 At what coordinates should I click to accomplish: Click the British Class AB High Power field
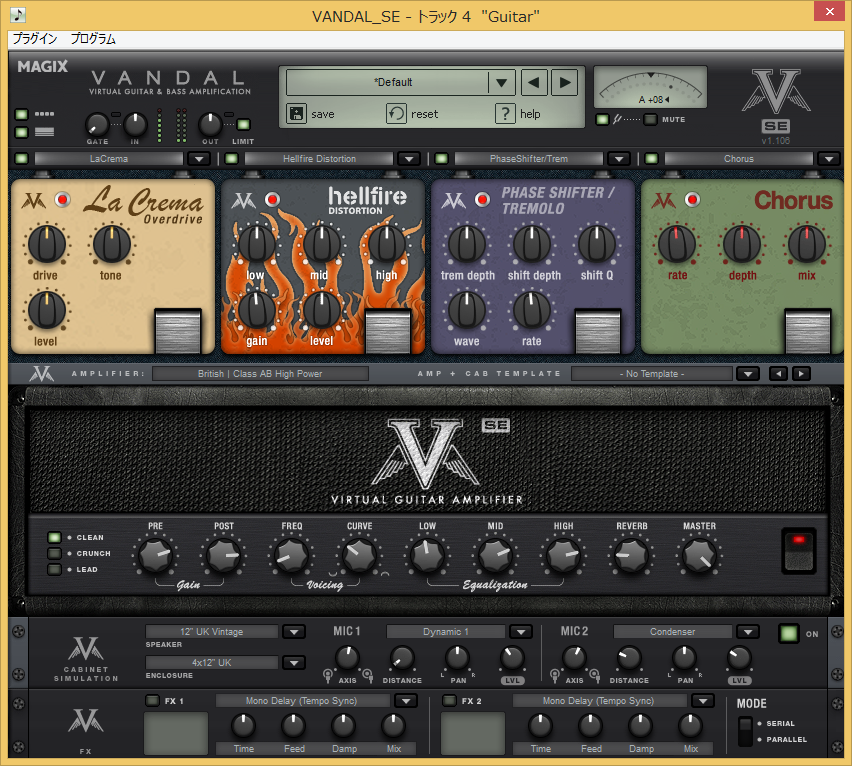260,374
